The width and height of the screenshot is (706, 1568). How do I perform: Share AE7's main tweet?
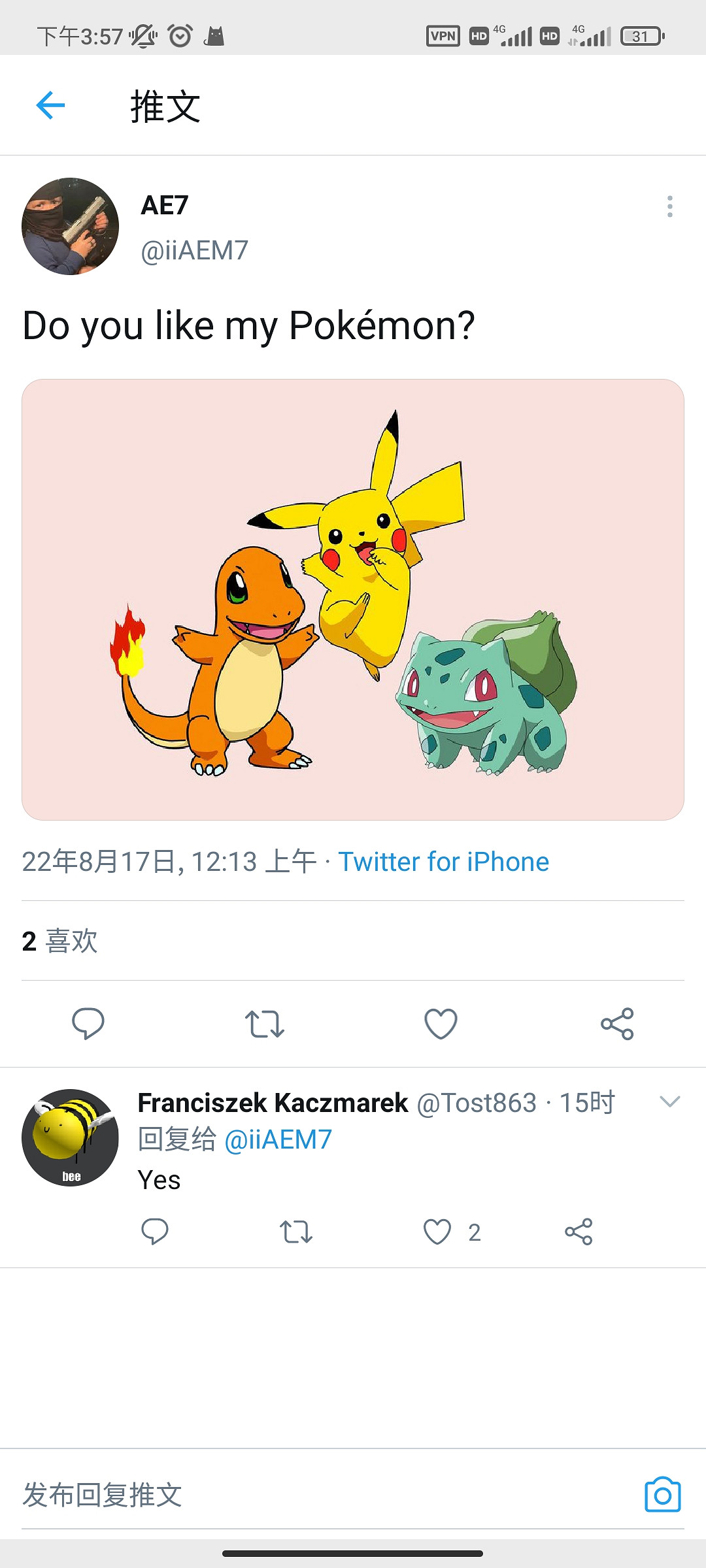click(617, 1023)
